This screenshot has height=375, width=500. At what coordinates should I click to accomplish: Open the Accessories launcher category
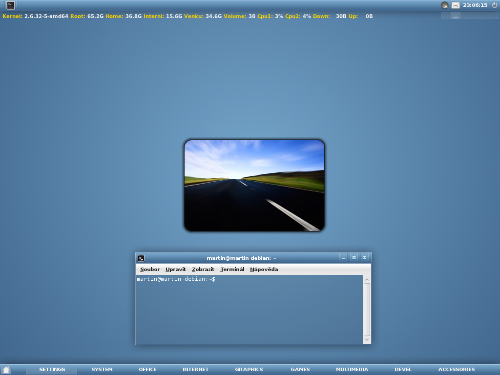pos(457,369)
